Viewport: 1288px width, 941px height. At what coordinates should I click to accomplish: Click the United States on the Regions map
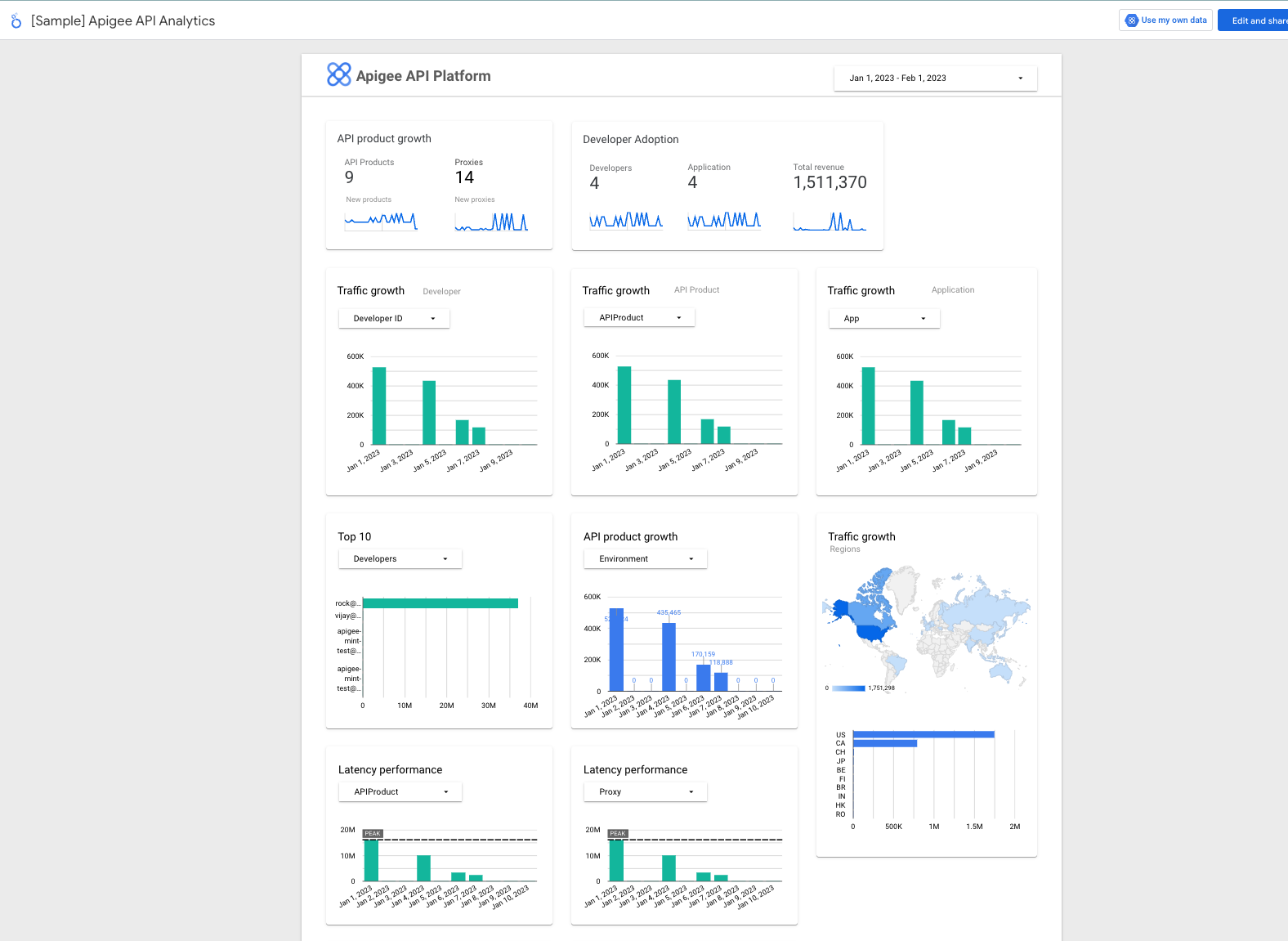pos(872,633)
